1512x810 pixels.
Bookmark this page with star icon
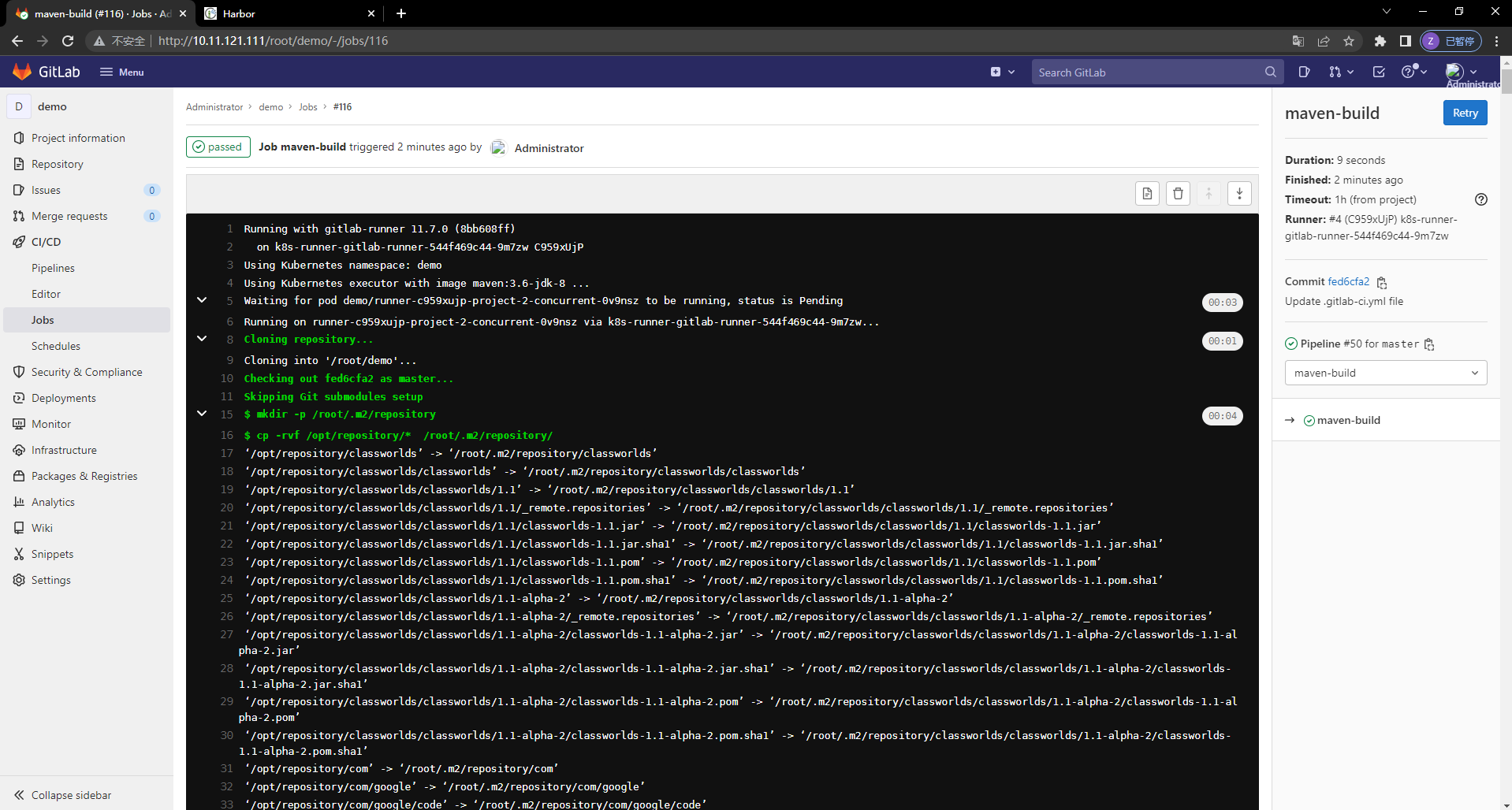(x=1349, y=41)
